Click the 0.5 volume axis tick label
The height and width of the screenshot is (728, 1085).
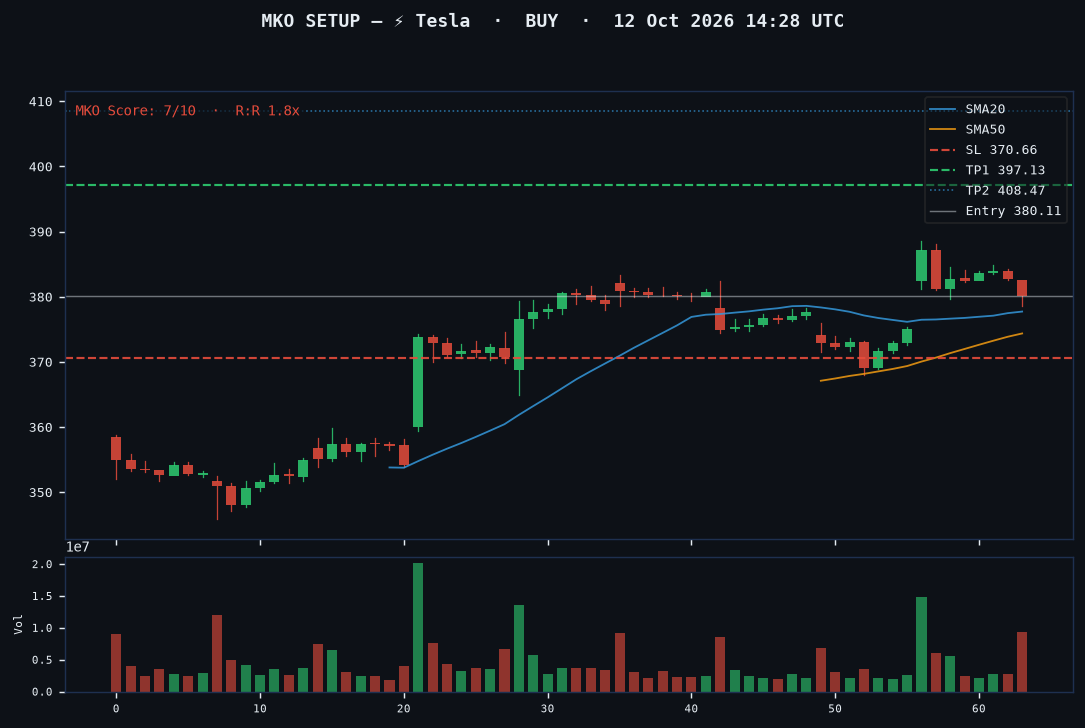click(42, 660)
